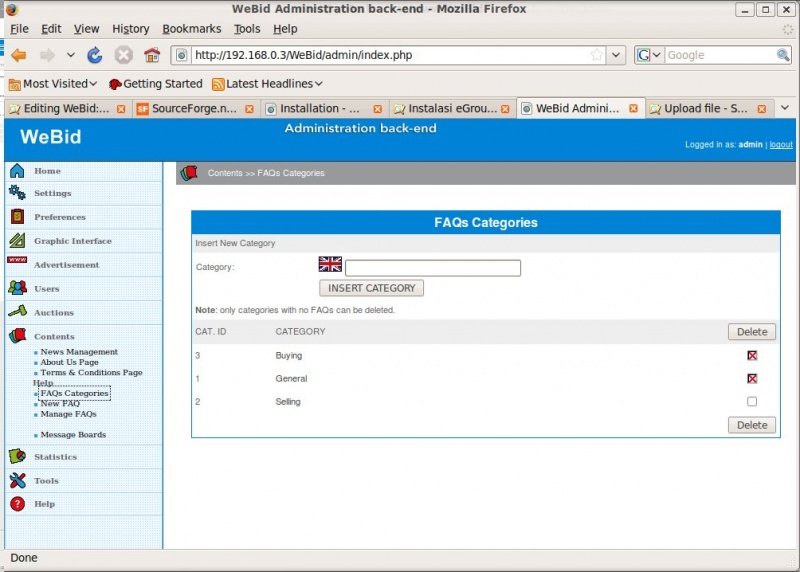Click the Category name input field
800x572 pixels.
point(433,268)
